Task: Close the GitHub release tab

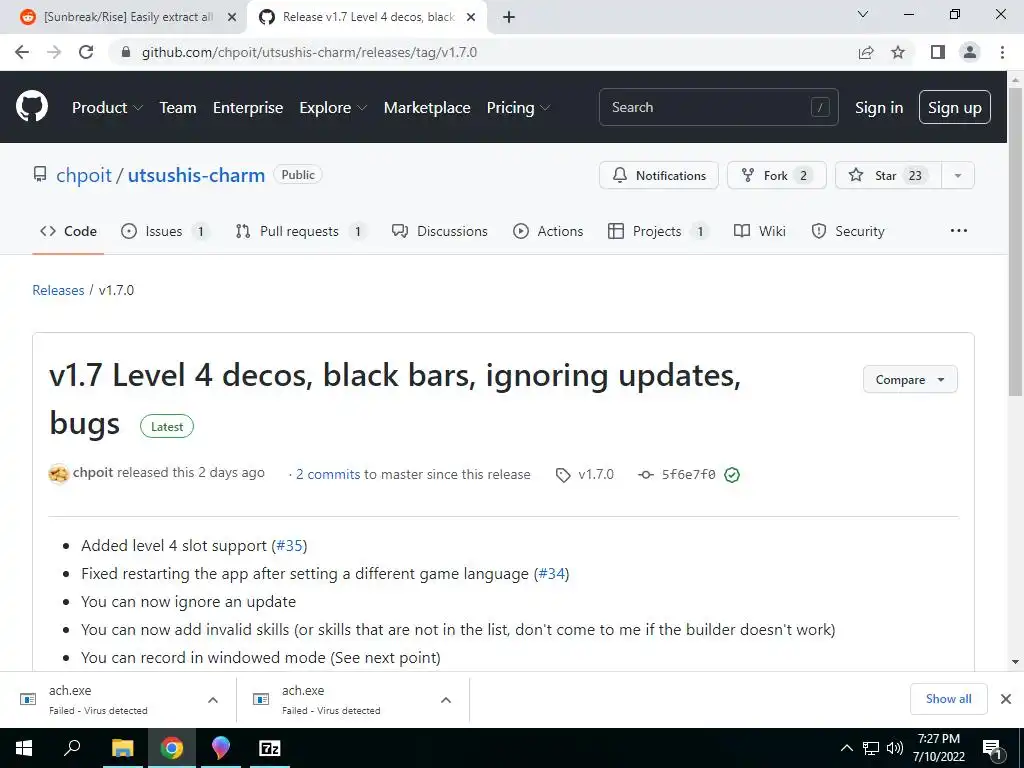Action: point(471,17)
